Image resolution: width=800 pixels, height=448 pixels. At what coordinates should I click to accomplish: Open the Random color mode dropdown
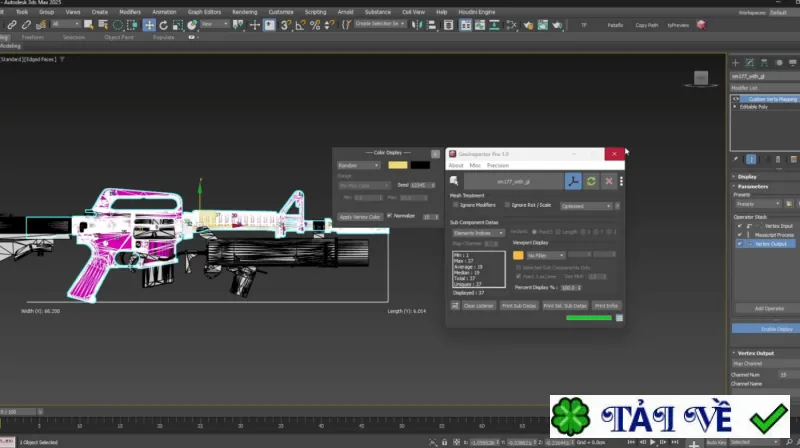358,165
